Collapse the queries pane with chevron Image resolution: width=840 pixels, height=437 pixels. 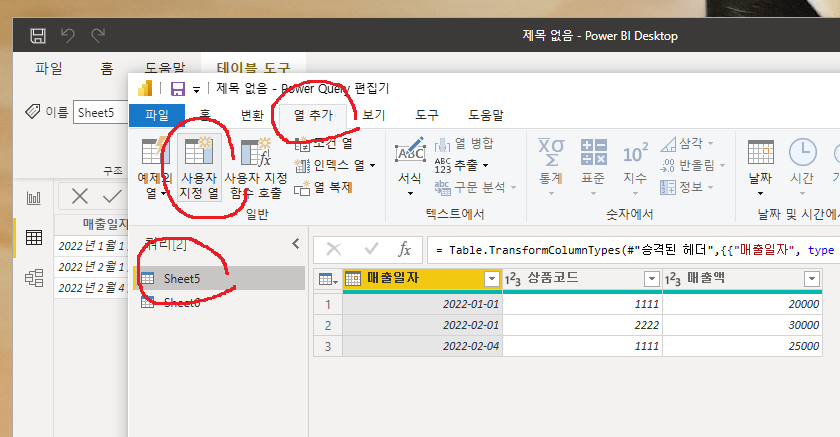(296, 244)
